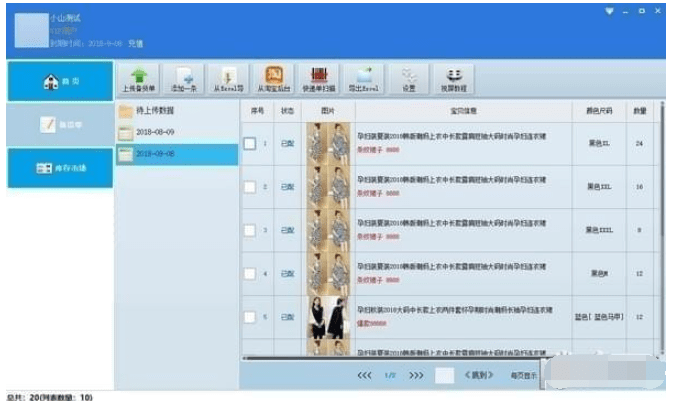Select the 待上传数据 folder entry
The width and height of the screenshot is (676, 401).
(177, 111)
